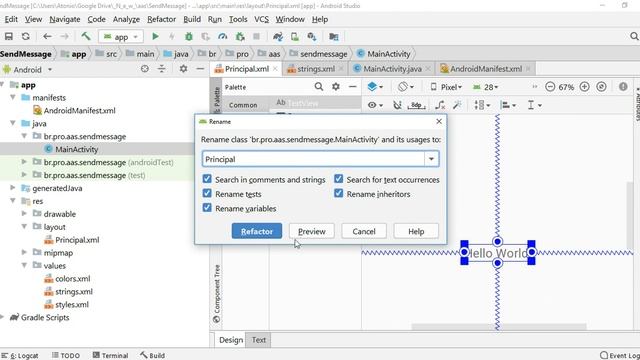Screen dimensions: 640x360
Task: Uncheck Search in comments and strings
Action: point(207,179)
